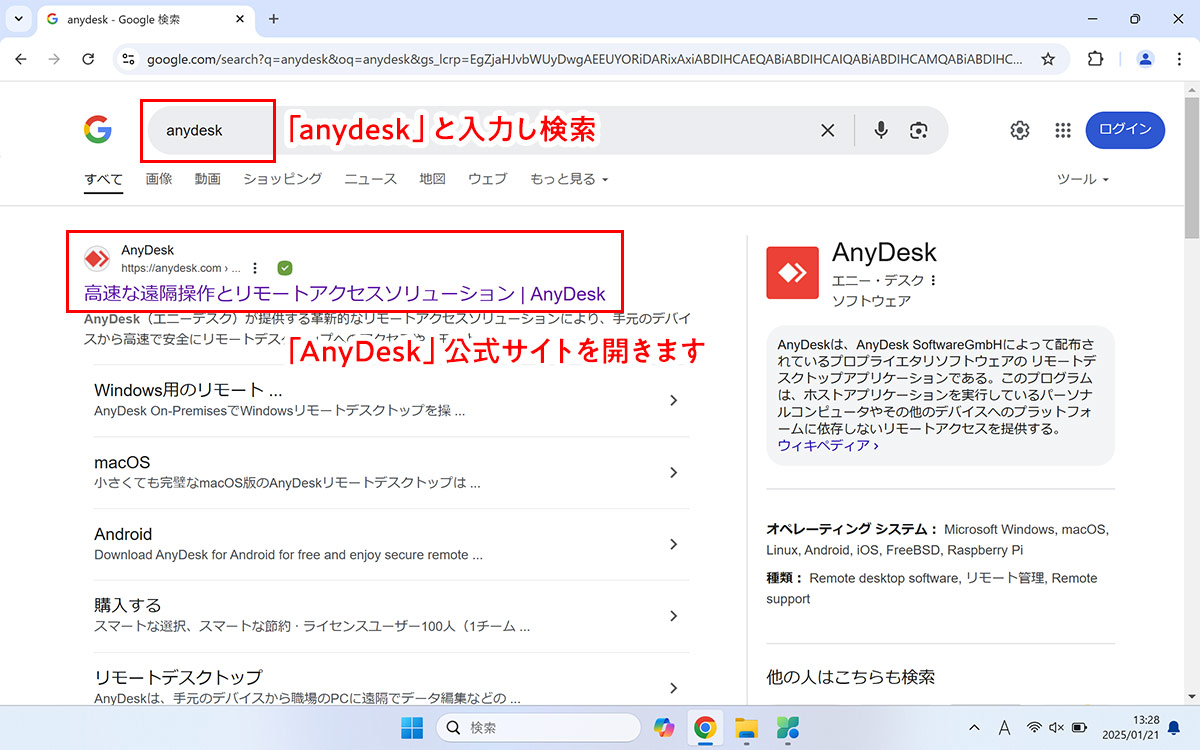The width and height of the screenshot is (1200, 750).
Task: Switch to ショッピング results
Action: coord(283,179)
